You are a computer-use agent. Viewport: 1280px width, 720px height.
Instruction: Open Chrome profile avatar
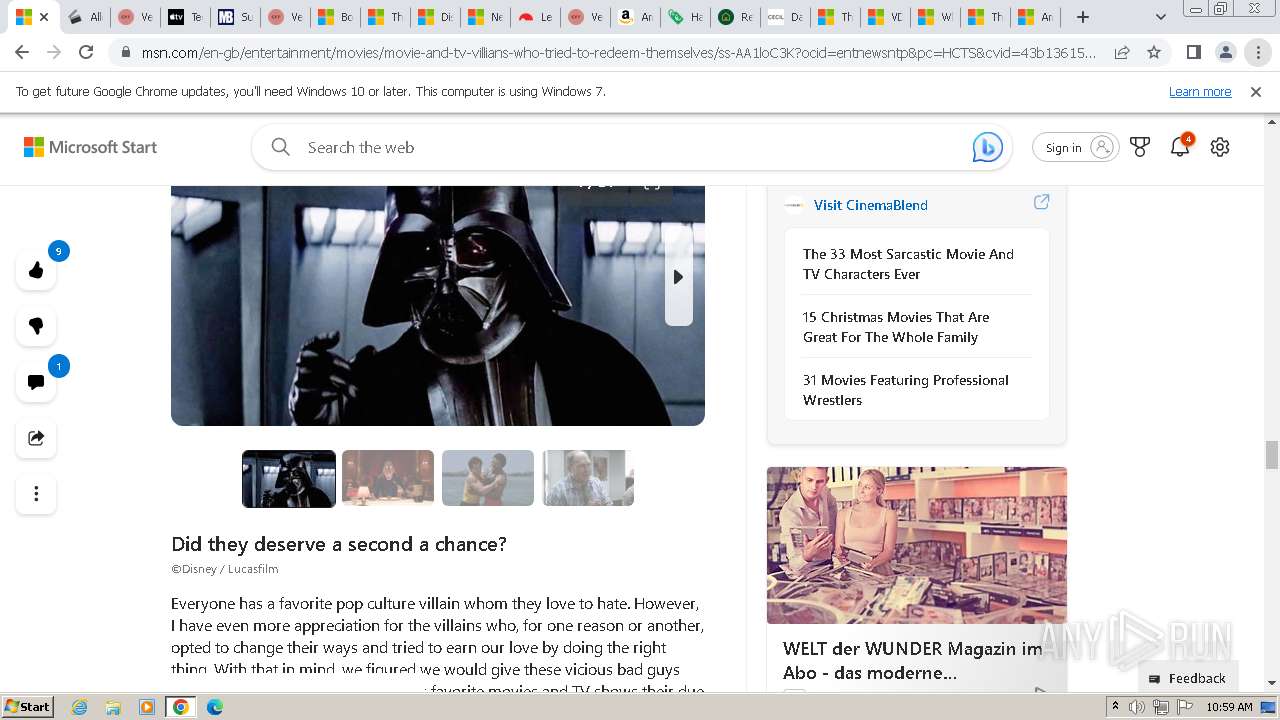[1226, 52]
